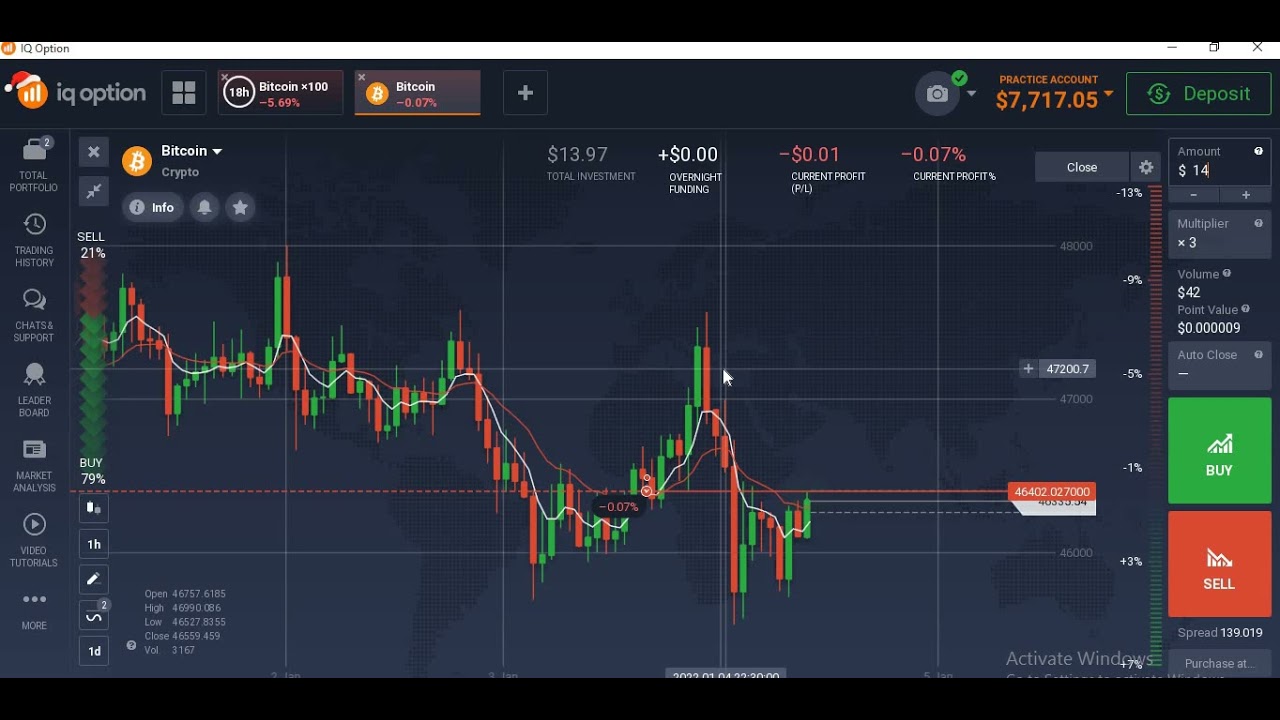This screenshot has height=720, width=1280.
Task: Click the Purchase at button
Action: coord(1219,663)
